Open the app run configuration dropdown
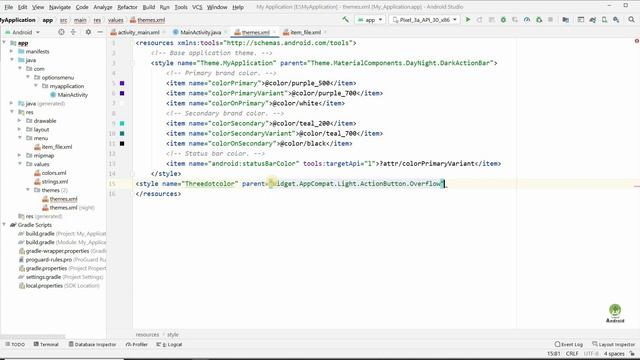This screenshot has height=360, width=640. click(370, 20)
